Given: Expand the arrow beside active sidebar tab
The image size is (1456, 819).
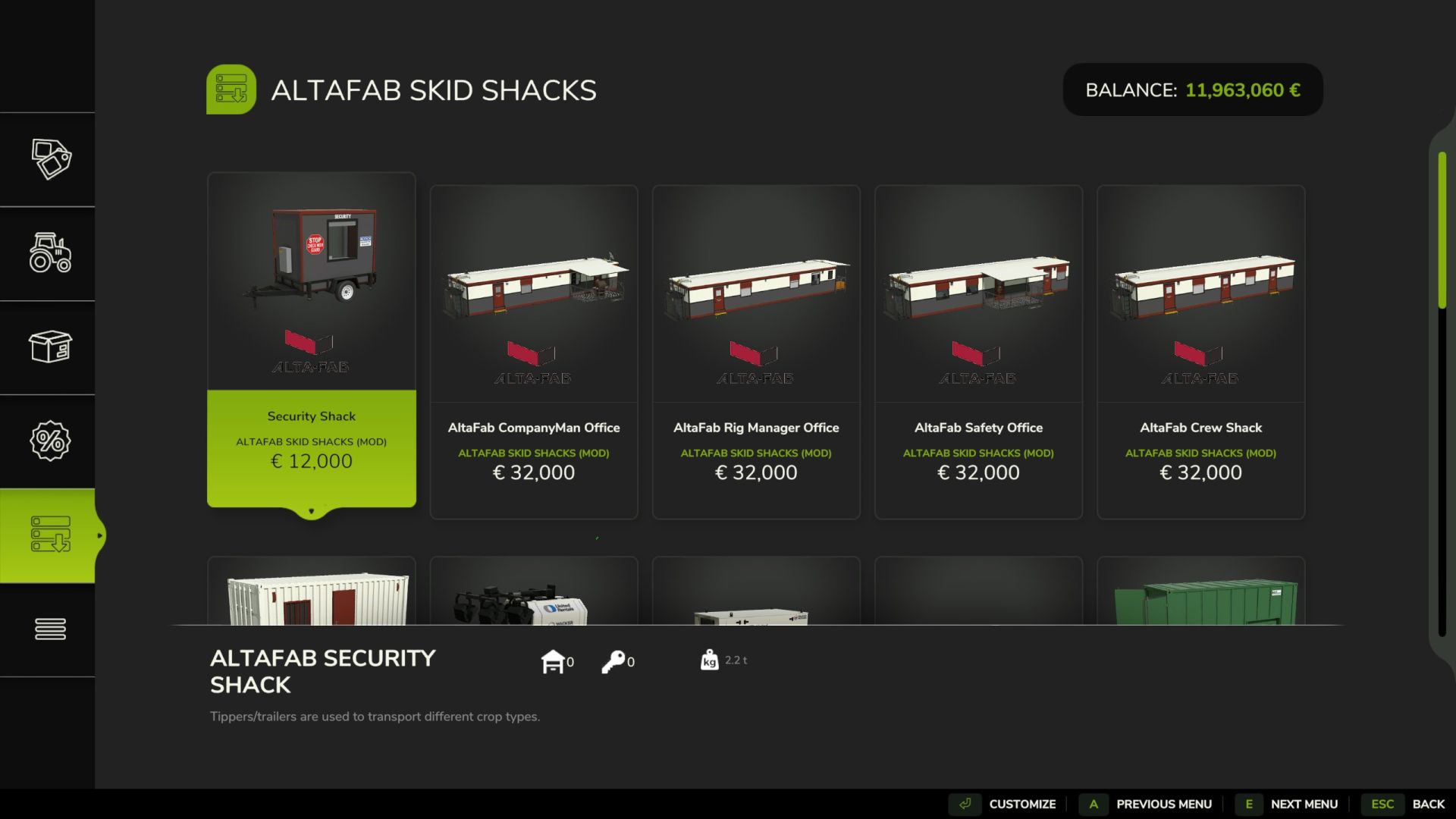Looking at the screenshot, I should 99,535.
